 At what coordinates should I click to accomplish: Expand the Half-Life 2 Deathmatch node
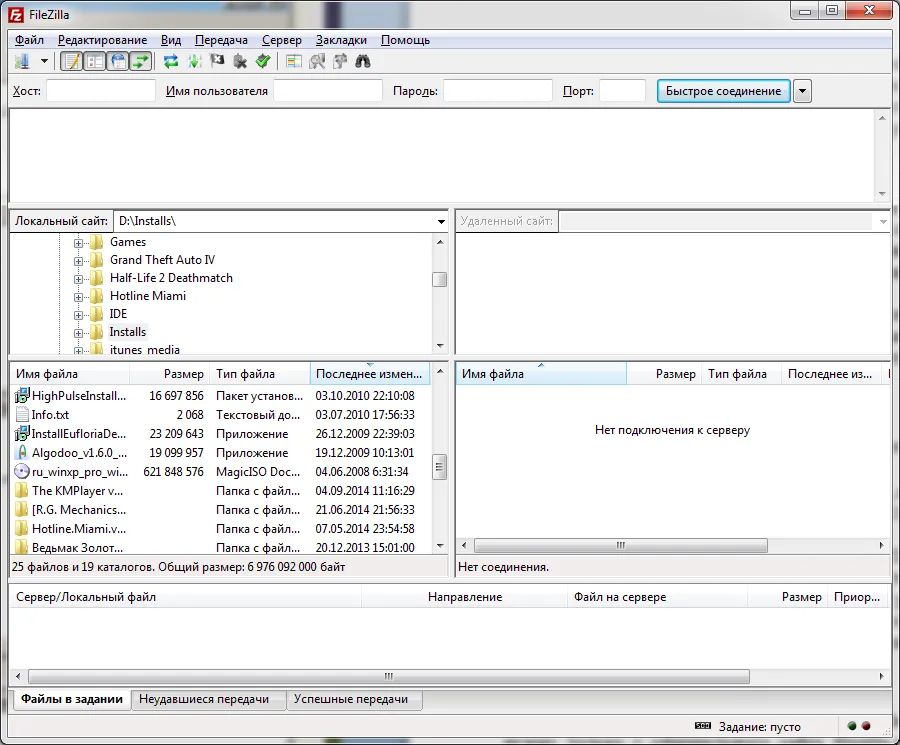point(78,279)
